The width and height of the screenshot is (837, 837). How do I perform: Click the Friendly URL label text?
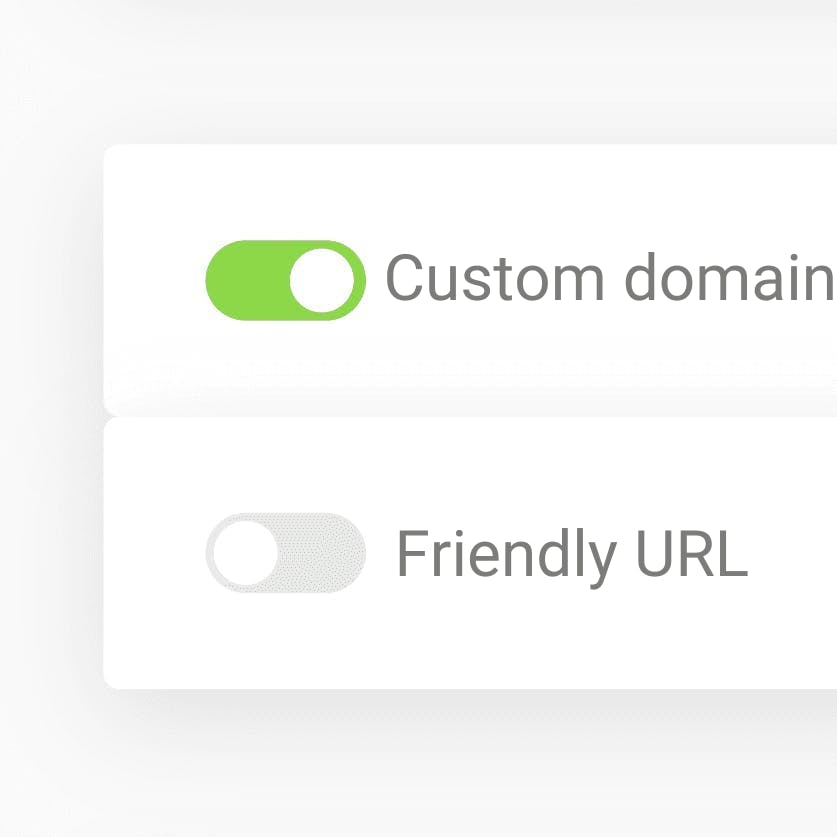[x=572, y=553]
